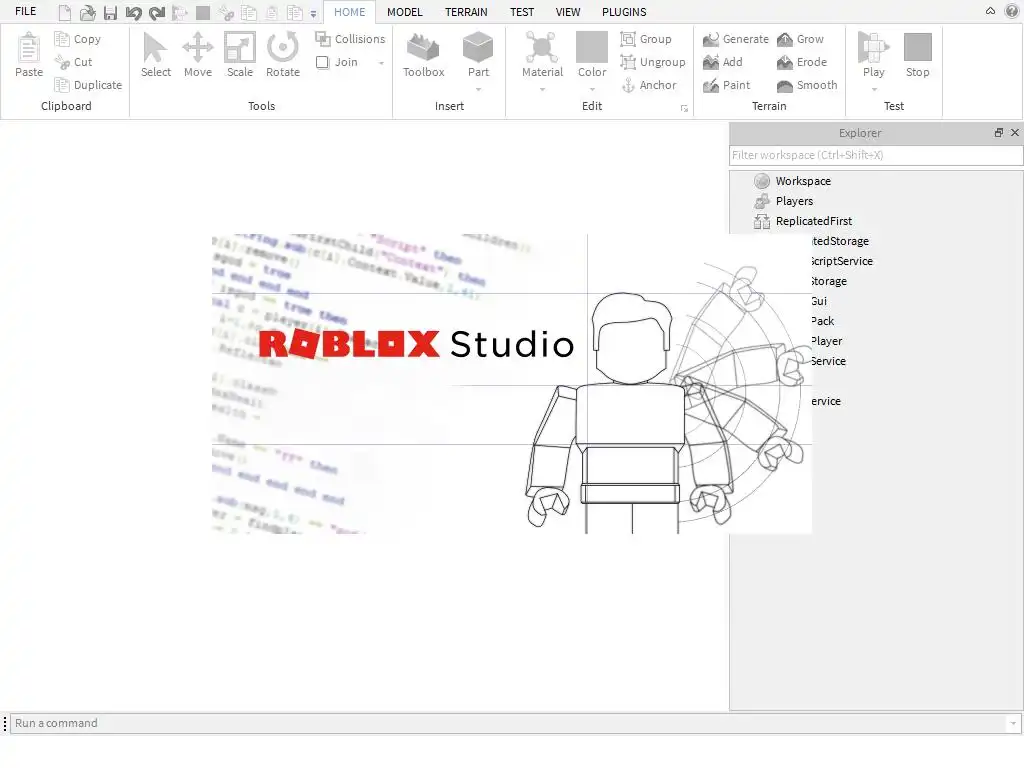Activate the Move tool
This screenshot has height=768, width=1024.
[198, 56]
